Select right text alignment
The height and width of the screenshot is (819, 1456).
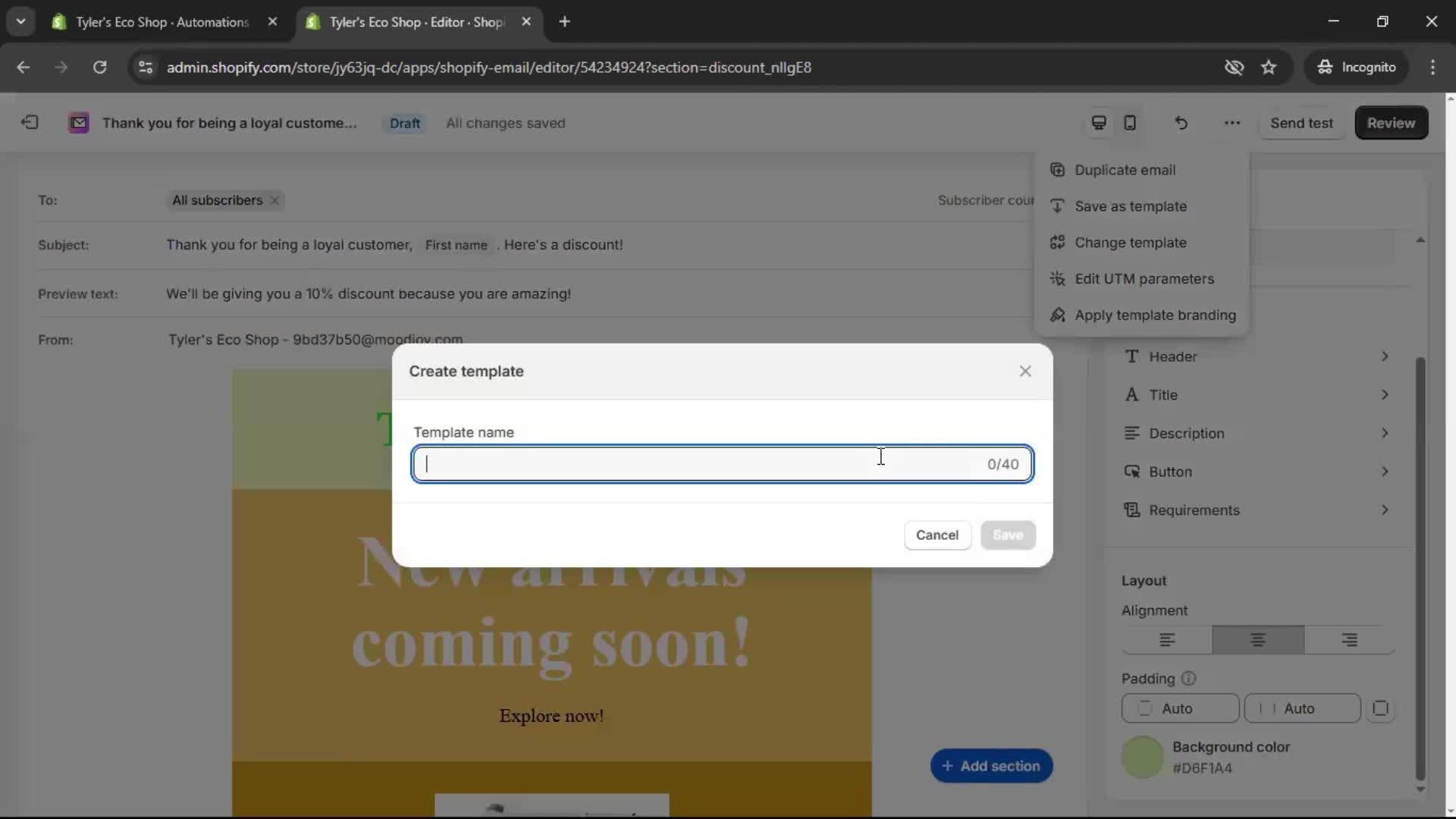[x=1348, y=640]
